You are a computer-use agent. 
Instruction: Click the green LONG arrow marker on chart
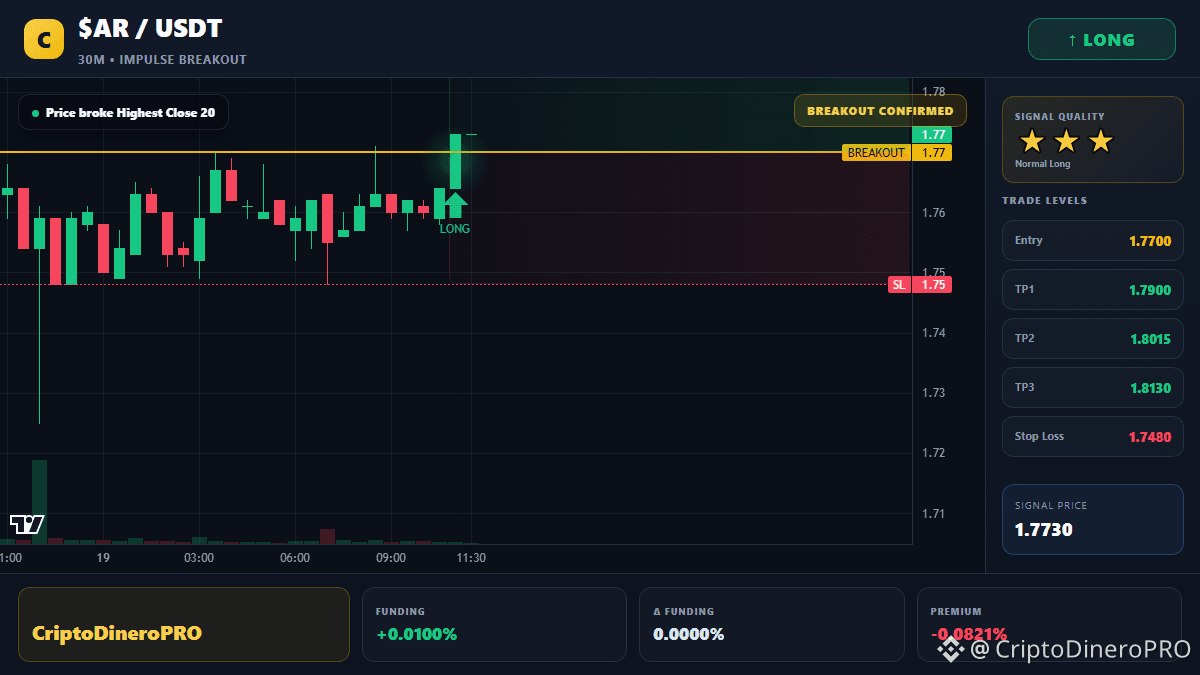click(455, 205)
